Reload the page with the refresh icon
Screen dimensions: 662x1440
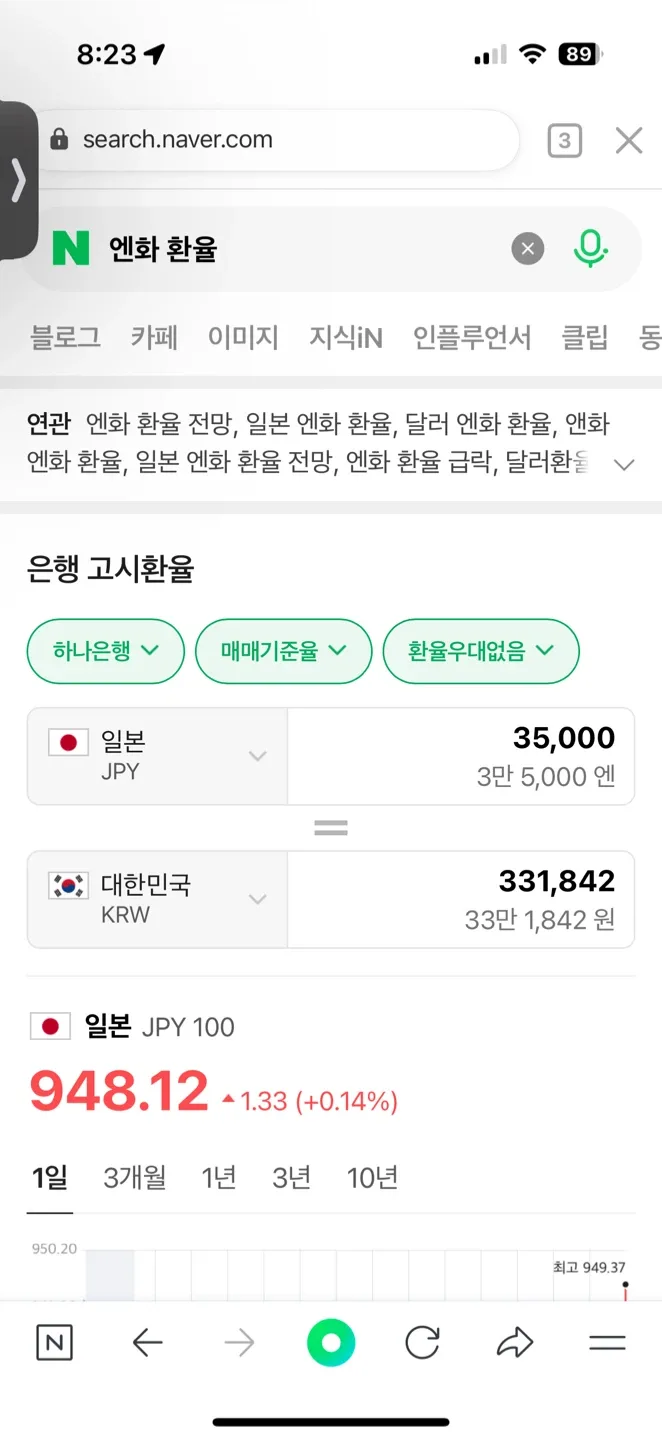pyautogui.click(x=422, y=1343)
